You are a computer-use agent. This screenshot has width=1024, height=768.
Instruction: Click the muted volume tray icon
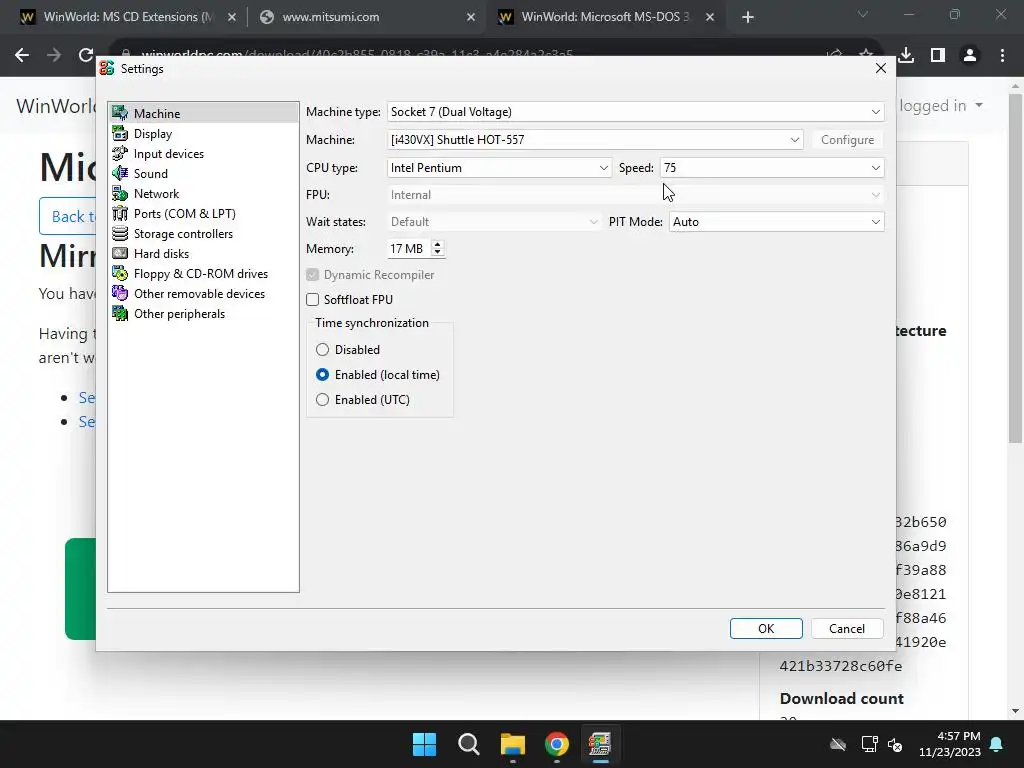[895, 744]
